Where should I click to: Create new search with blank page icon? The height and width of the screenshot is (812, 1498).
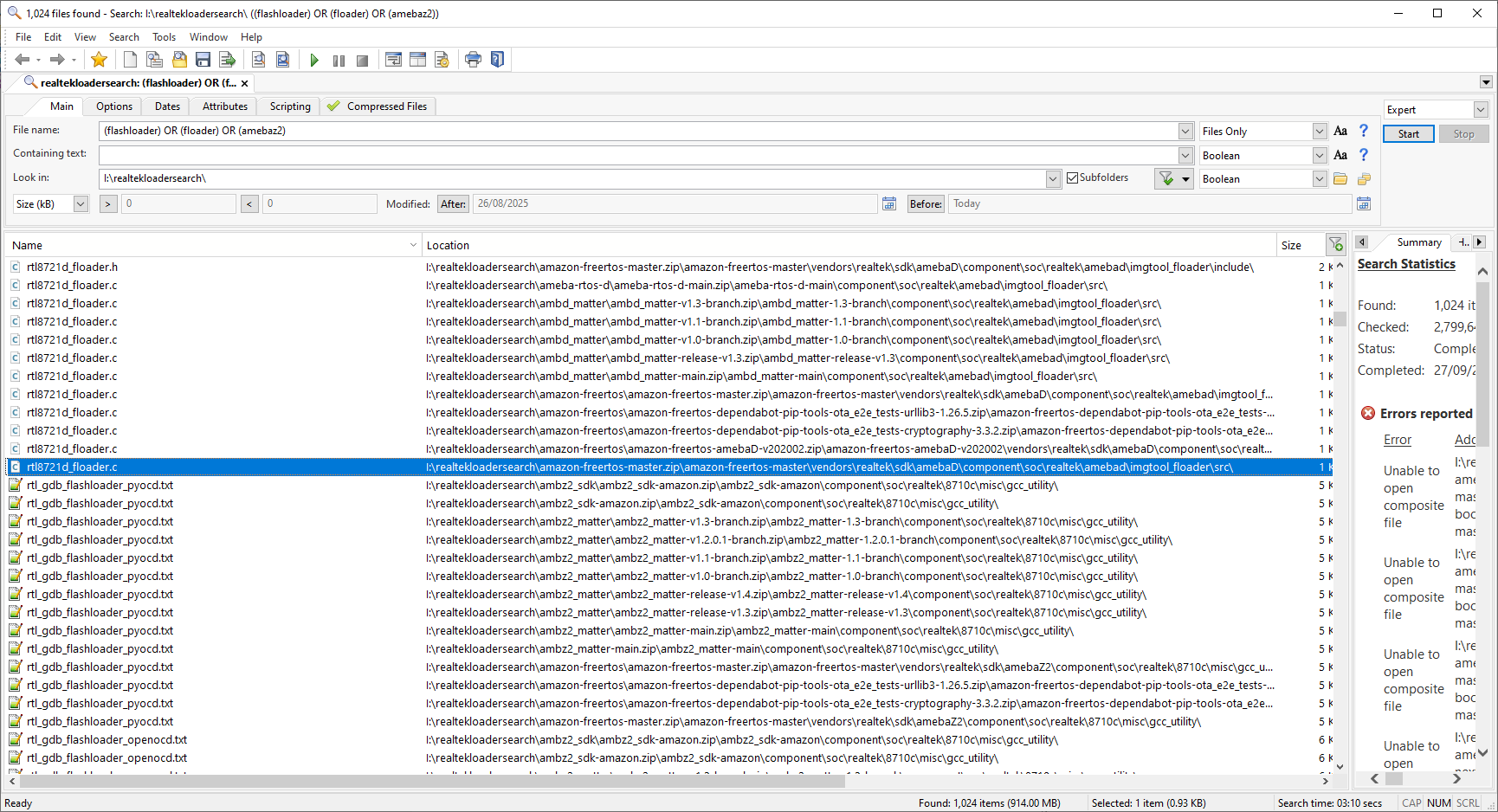click(130, 60)
